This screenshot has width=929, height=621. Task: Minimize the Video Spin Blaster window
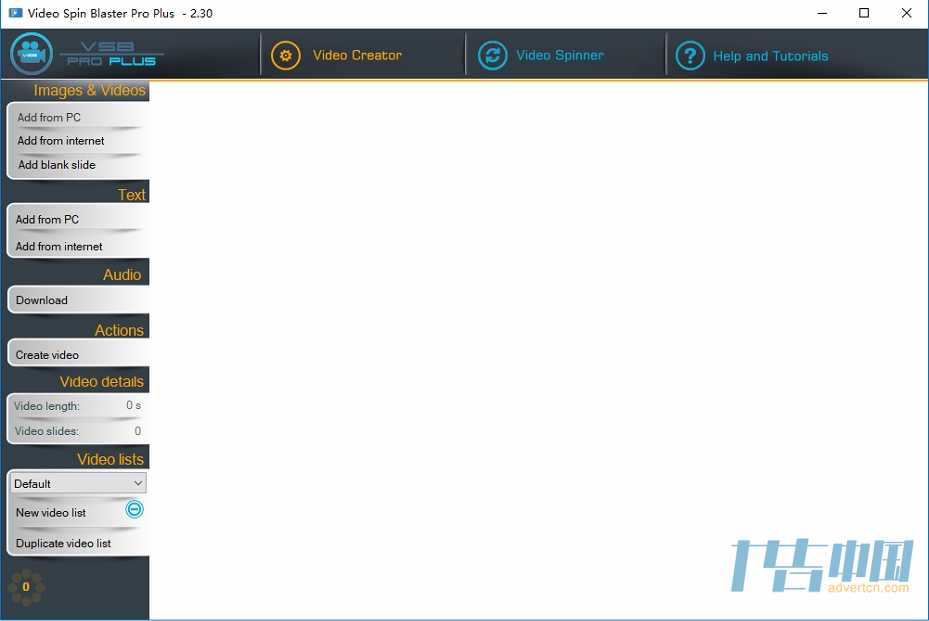tap(822, 13)
